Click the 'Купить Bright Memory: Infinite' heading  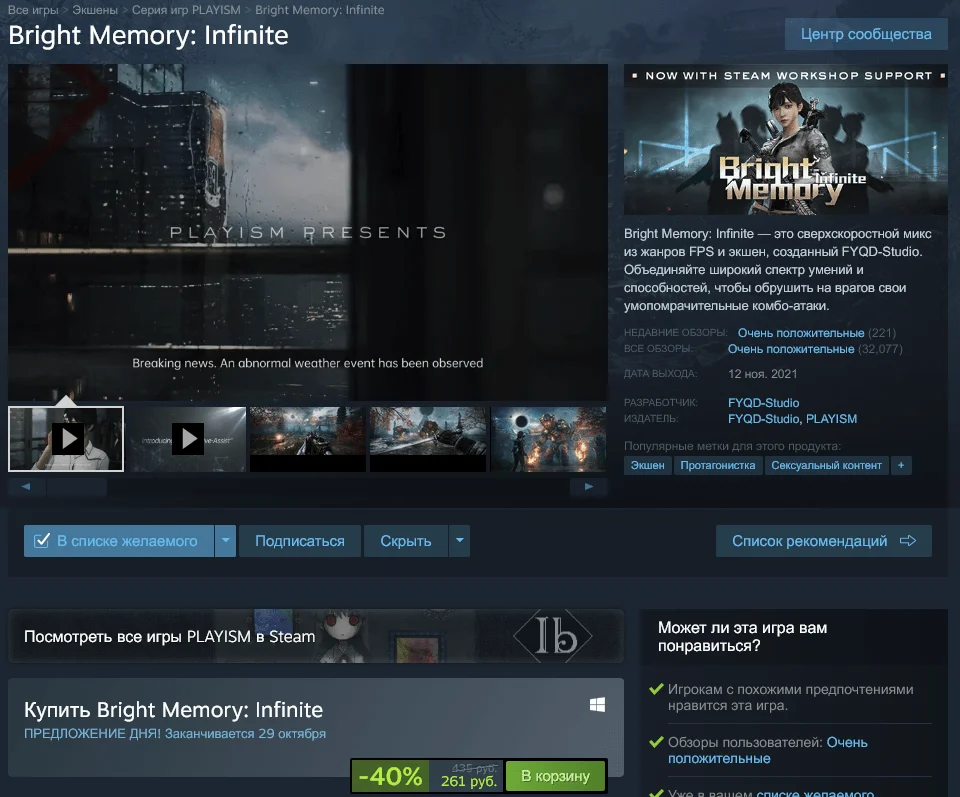[x=173, y=710]
